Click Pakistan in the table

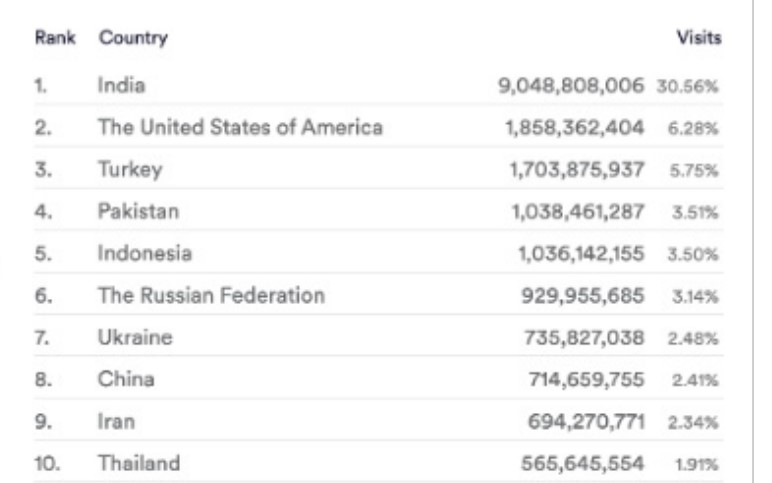point(138,211)
